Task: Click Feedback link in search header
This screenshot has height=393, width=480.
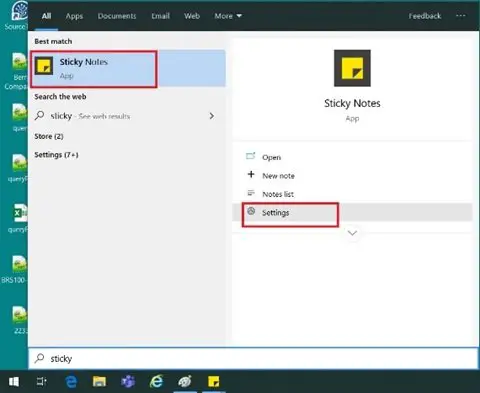Action: click(425, 16)
